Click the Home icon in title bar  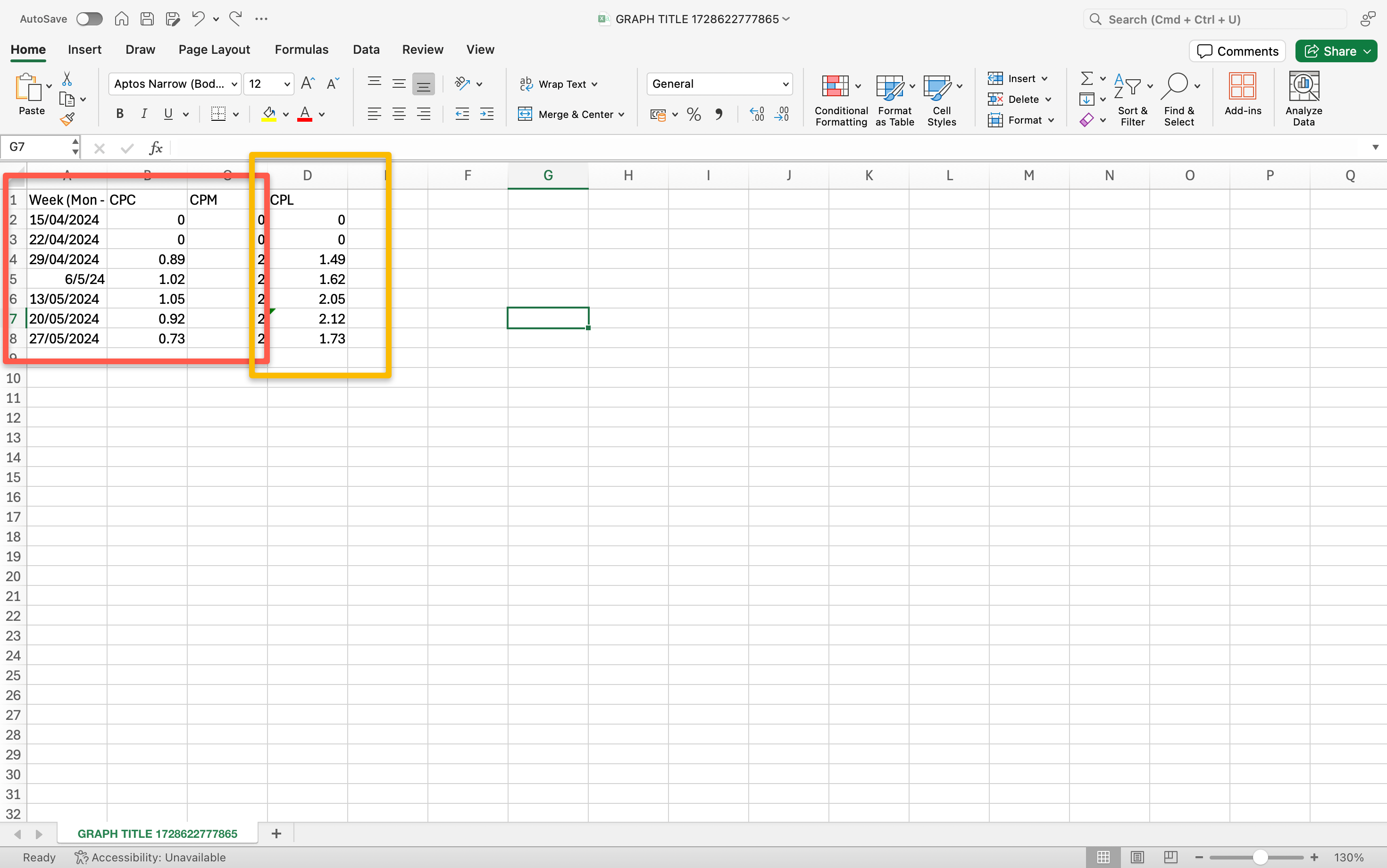tap(121, 19)
